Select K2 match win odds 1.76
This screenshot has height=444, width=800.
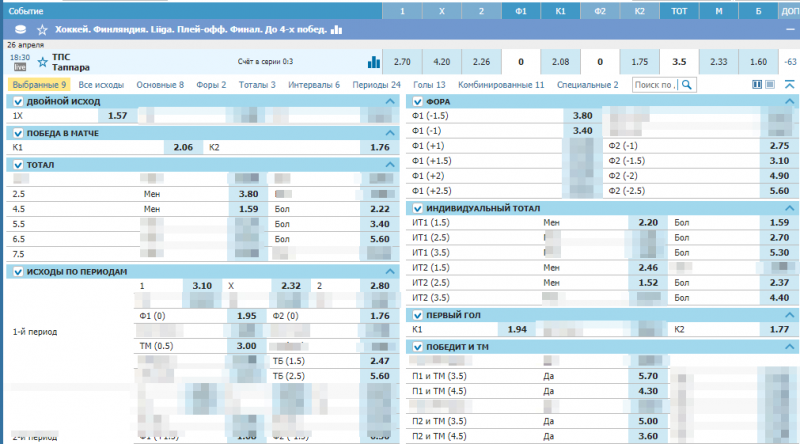pyautogui.click(x=379, y=148)
